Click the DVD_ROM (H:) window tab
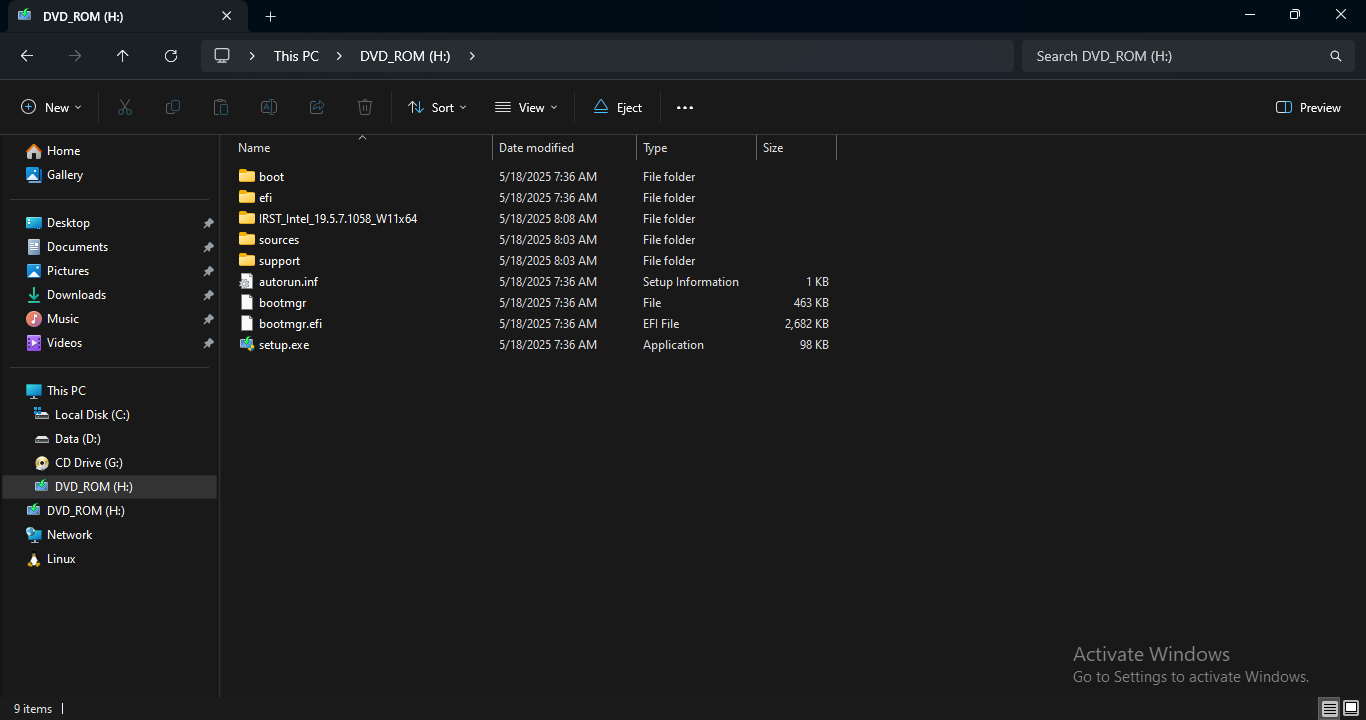This screenshot has height=720, width=1366. tap(125, 16)
